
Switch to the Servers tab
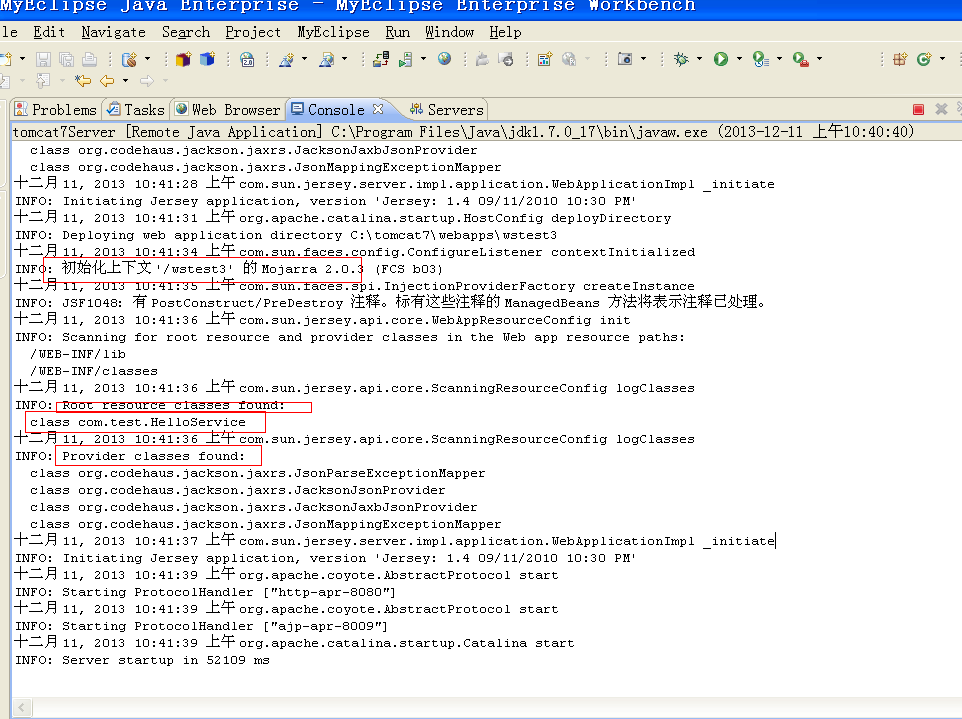tap(447, 109)
